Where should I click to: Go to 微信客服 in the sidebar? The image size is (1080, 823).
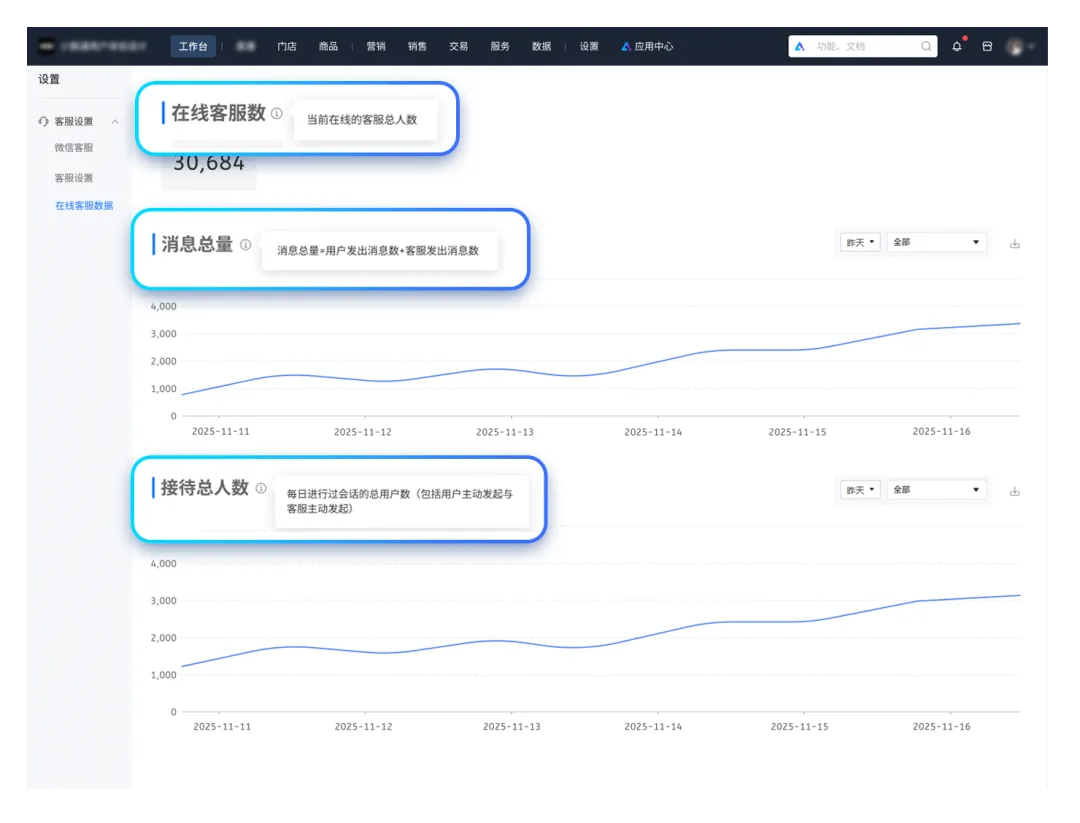74,148
